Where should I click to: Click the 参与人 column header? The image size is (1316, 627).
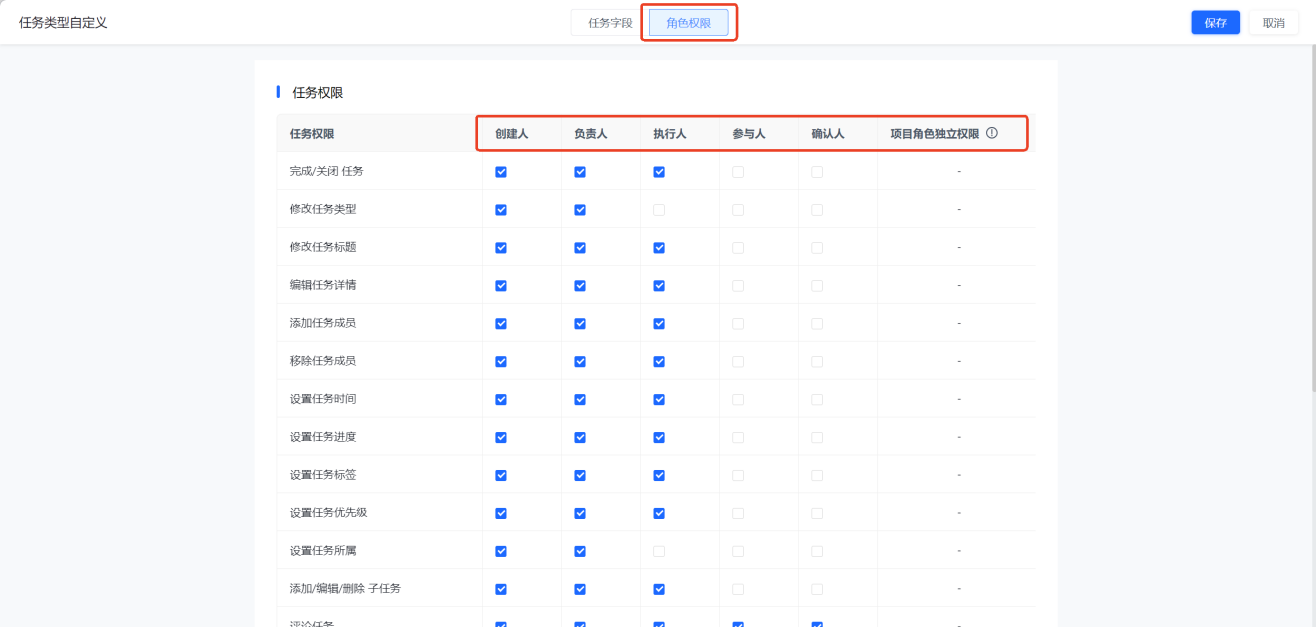748,133
